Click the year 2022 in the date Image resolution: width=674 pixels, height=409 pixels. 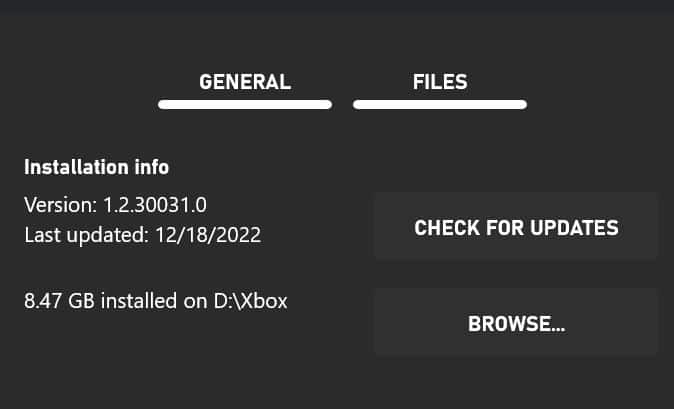(x=240, y=234)
